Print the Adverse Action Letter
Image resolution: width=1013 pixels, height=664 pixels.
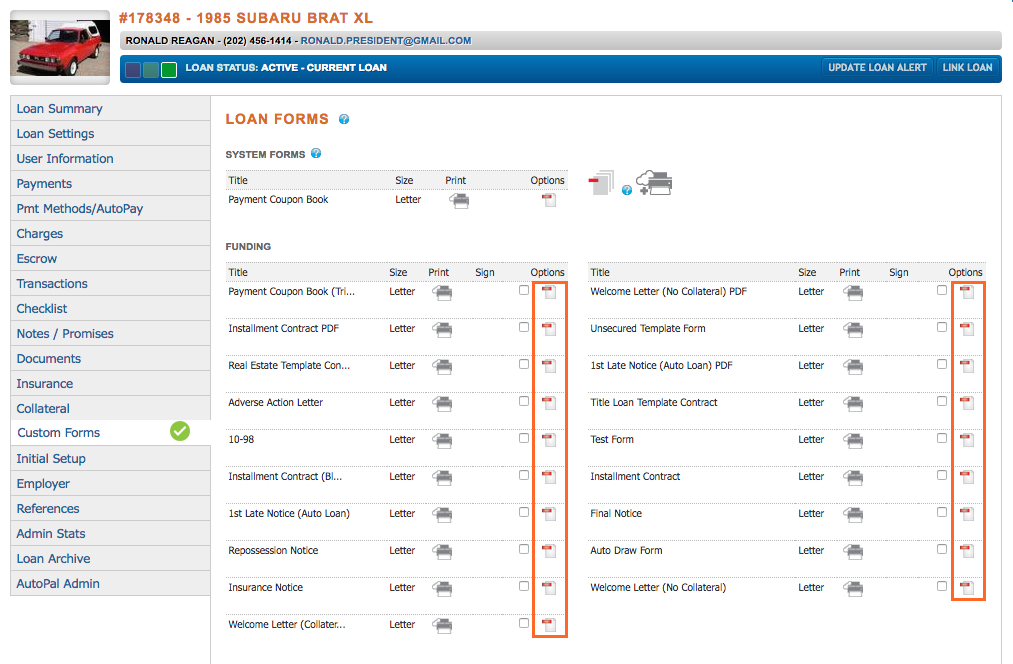(x=443, y=404)
